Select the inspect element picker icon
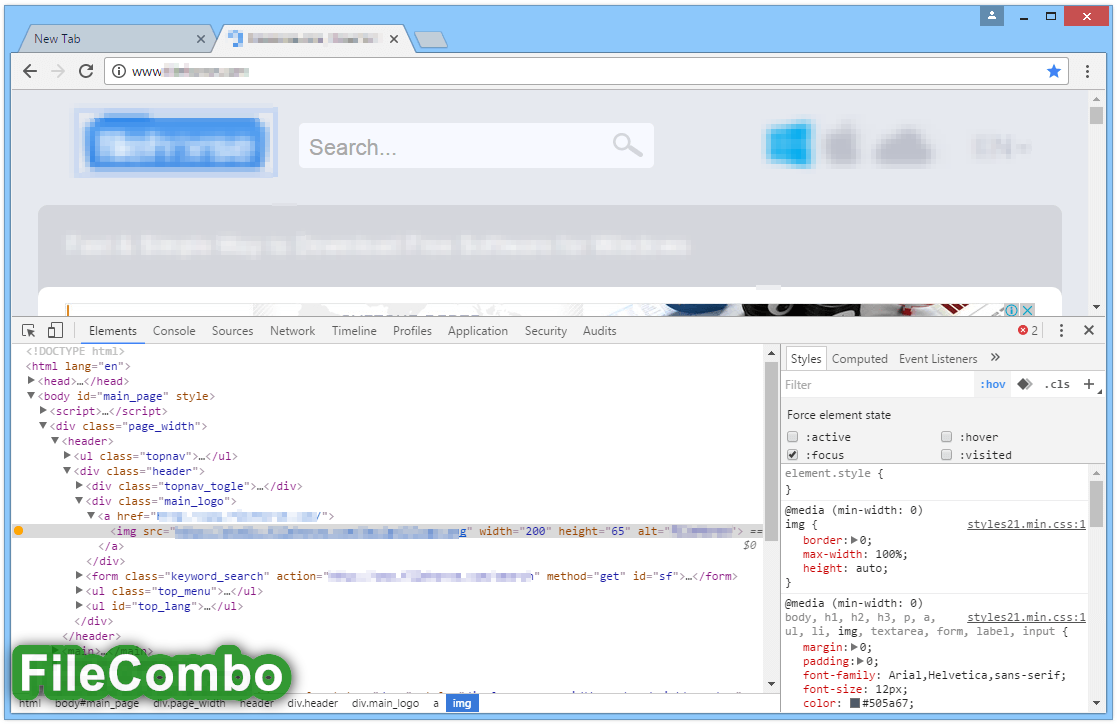This screenshot has width=1117, height=725. click(x=28, y=330)
